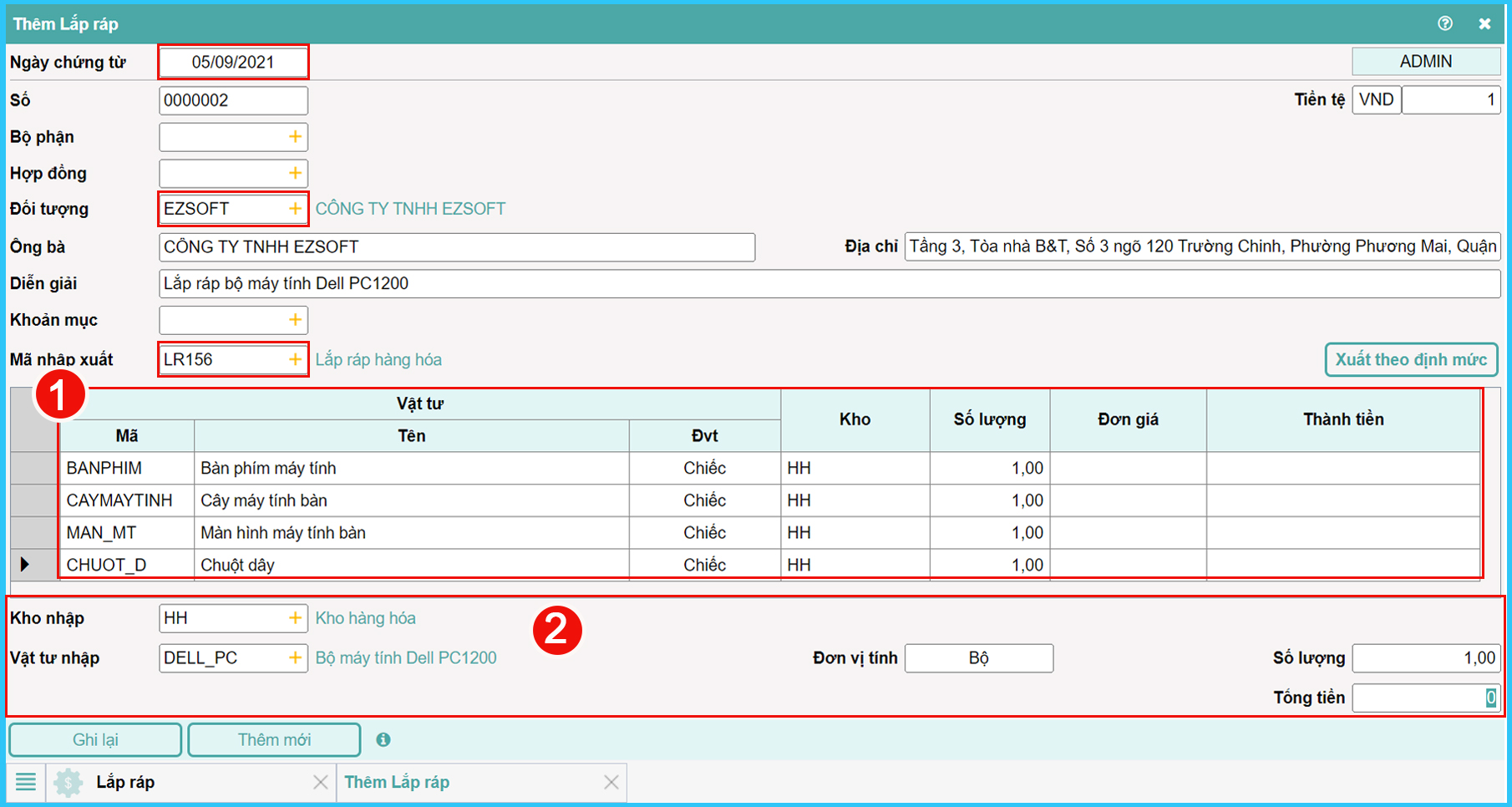
Task: Click Xuất theo định mức button
Action: coord(1411,360)
